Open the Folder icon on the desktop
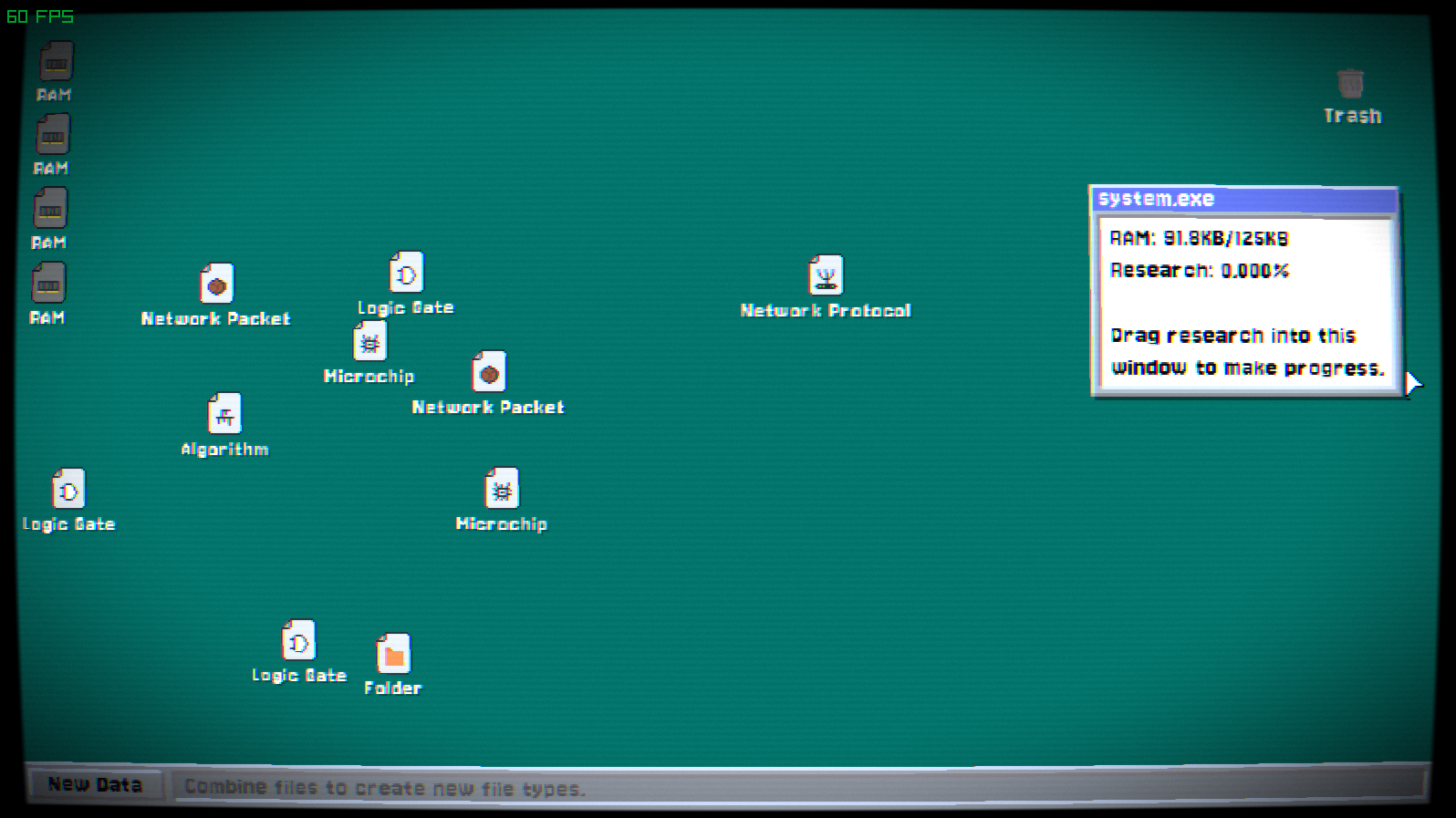This screenshot has height=818, width=1456. click(x=393, y=654)
